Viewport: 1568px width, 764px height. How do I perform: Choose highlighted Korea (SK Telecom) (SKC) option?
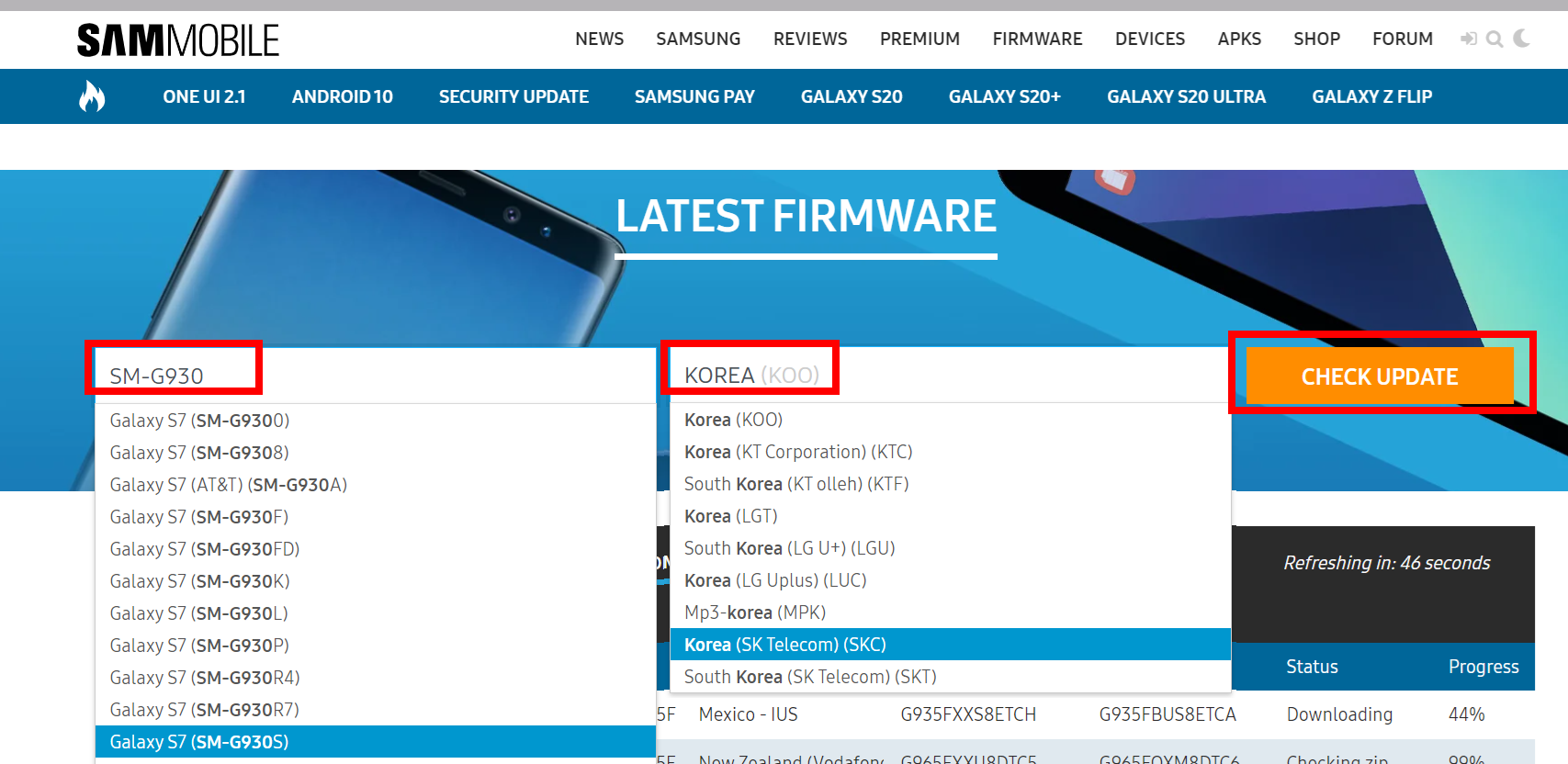pyautogui.click(x=951, y=645)
